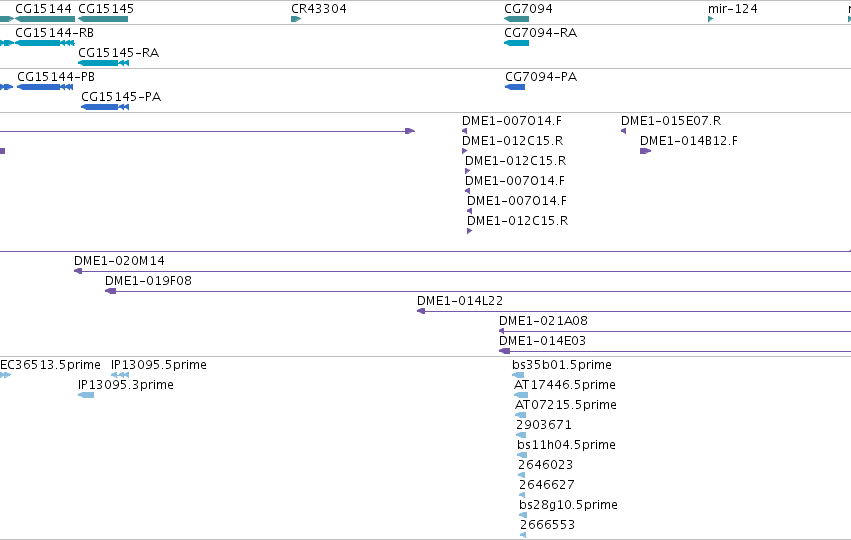Select the DME1-014E03 BAC label

tap(542, 341)
